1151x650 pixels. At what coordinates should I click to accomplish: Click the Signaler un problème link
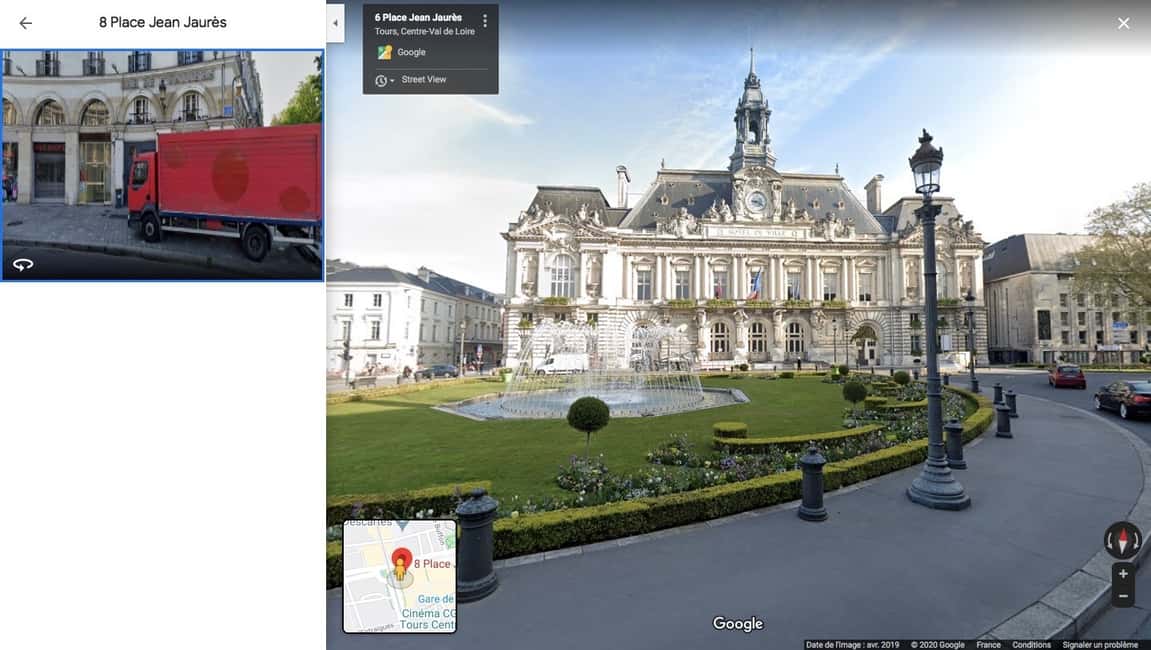1100,645
